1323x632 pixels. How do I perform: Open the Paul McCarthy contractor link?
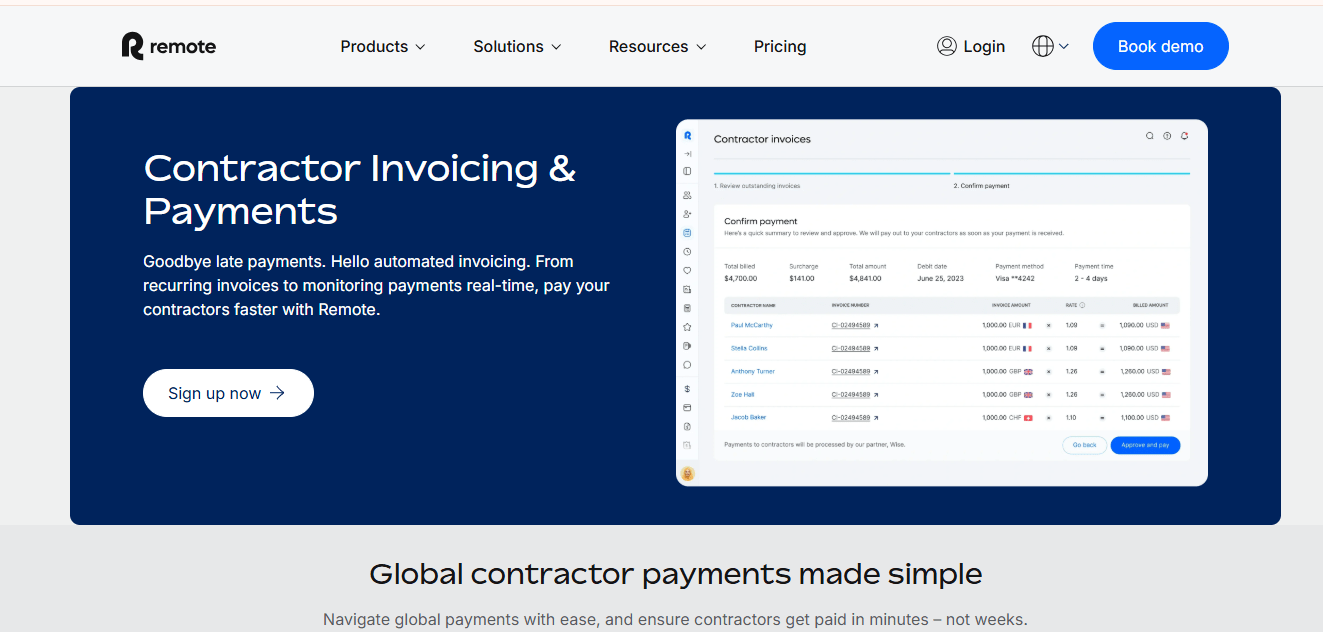[751, 325]
